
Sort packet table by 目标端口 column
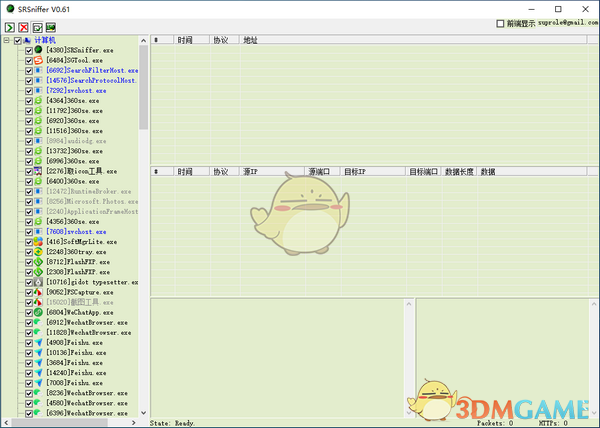424,171
